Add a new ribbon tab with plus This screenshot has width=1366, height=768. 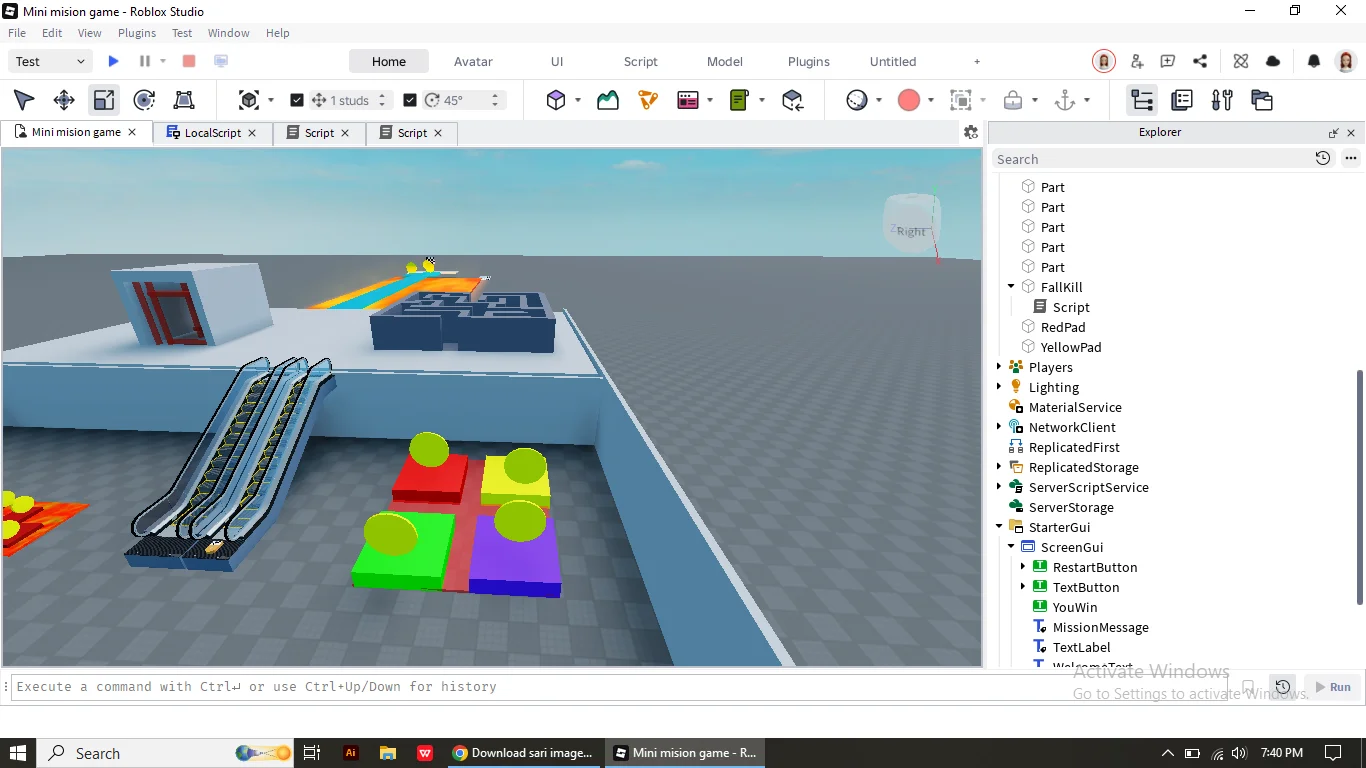click(977, 61)
